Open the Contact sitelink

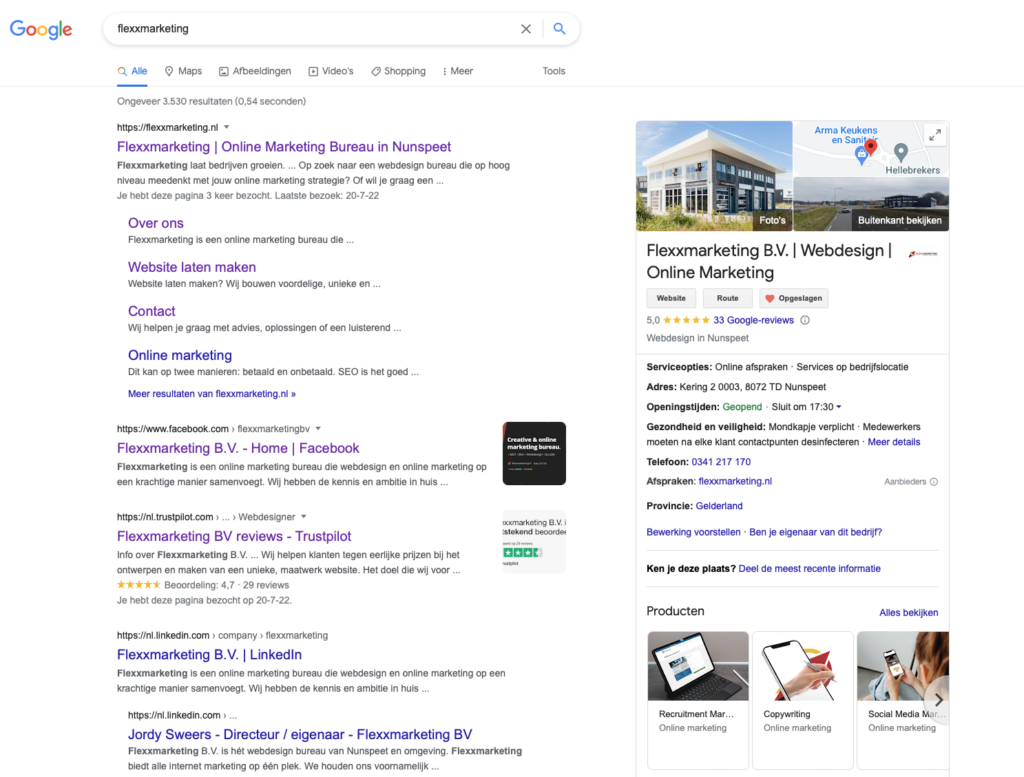152,311
